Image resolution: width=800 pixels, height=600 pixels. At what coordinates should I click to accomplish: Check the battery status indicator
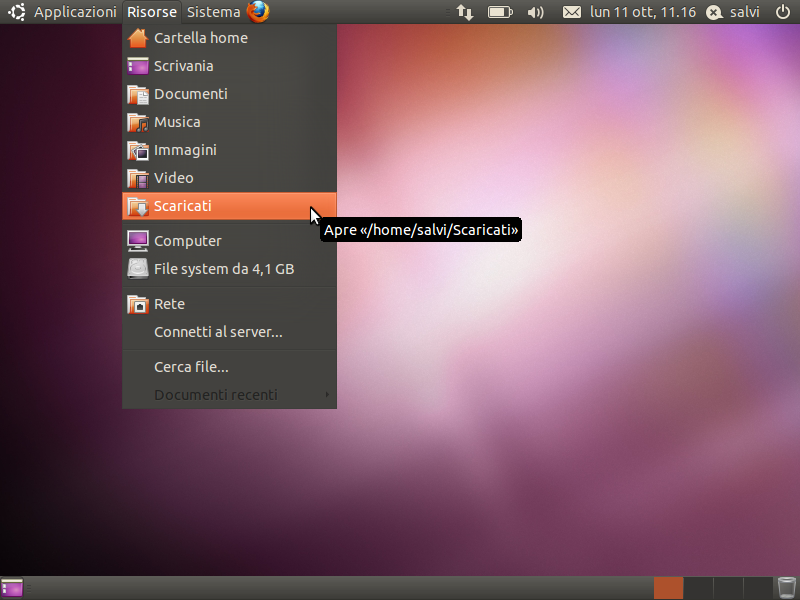click(500, 12)
